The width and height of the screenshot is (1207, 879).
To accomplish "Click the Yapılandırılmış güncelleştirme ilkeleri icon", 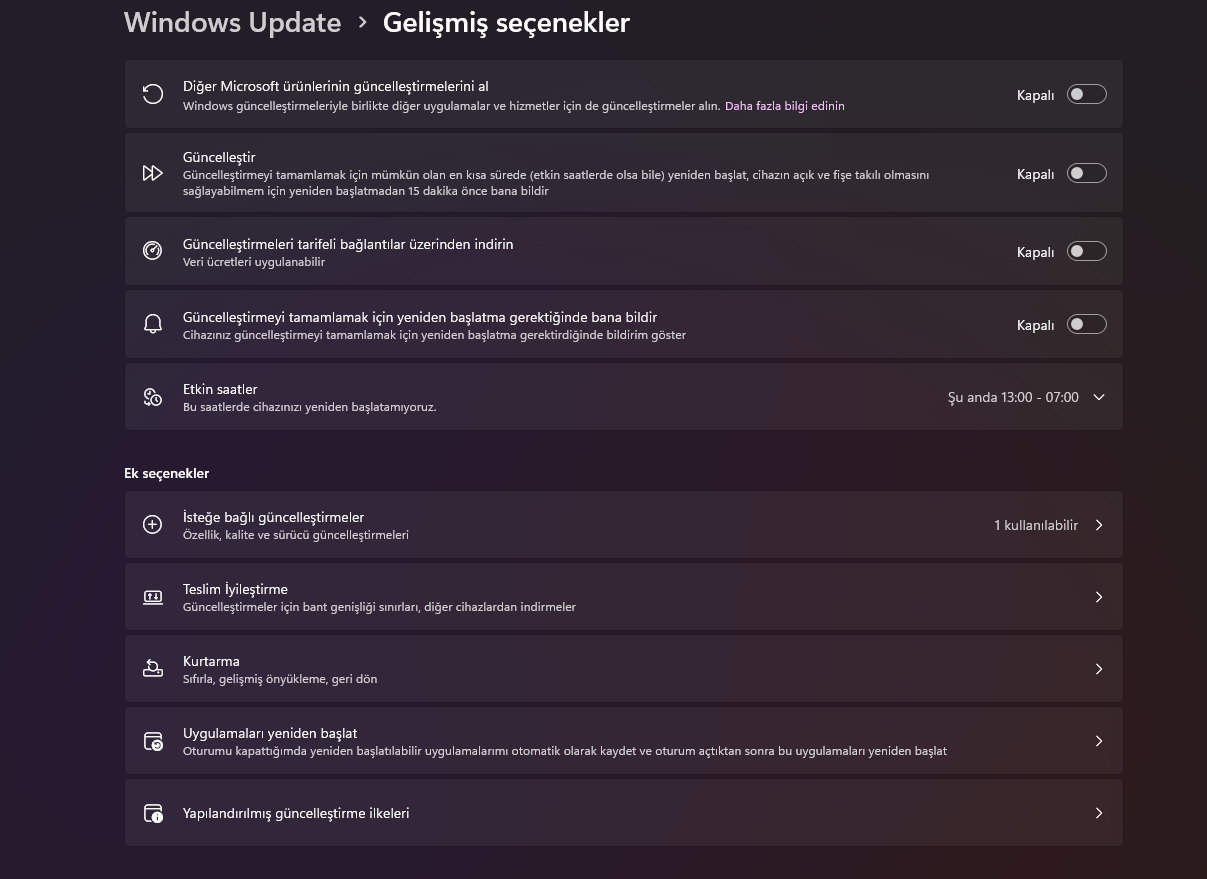I will coord(152,813).
